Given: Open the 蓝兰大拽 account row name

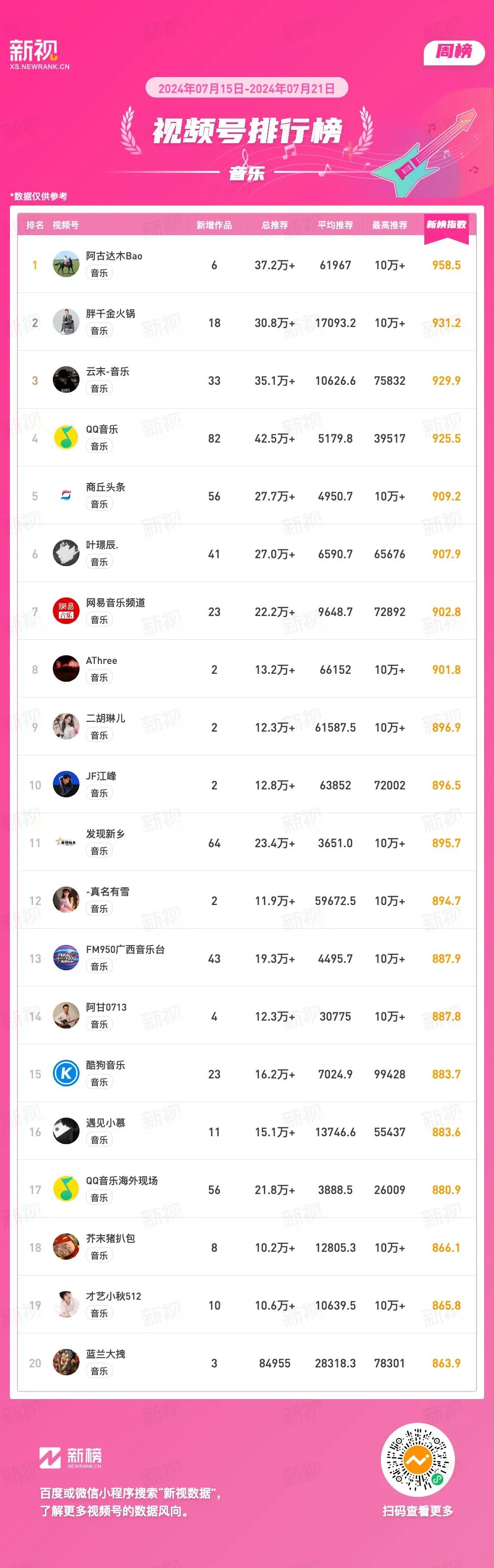Looking at the screenshot, I should 105,1355.
